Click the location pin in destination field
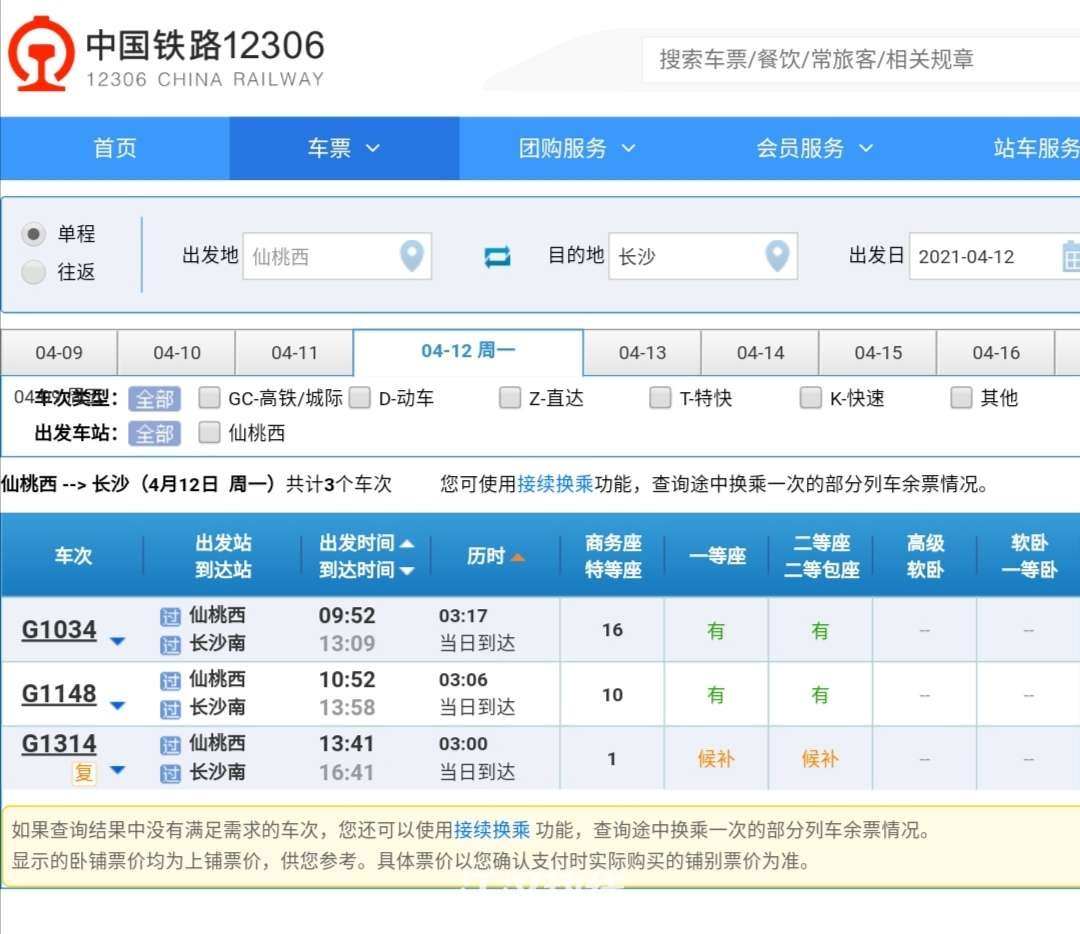This screenshot has width=1080, height=934. 778,256
